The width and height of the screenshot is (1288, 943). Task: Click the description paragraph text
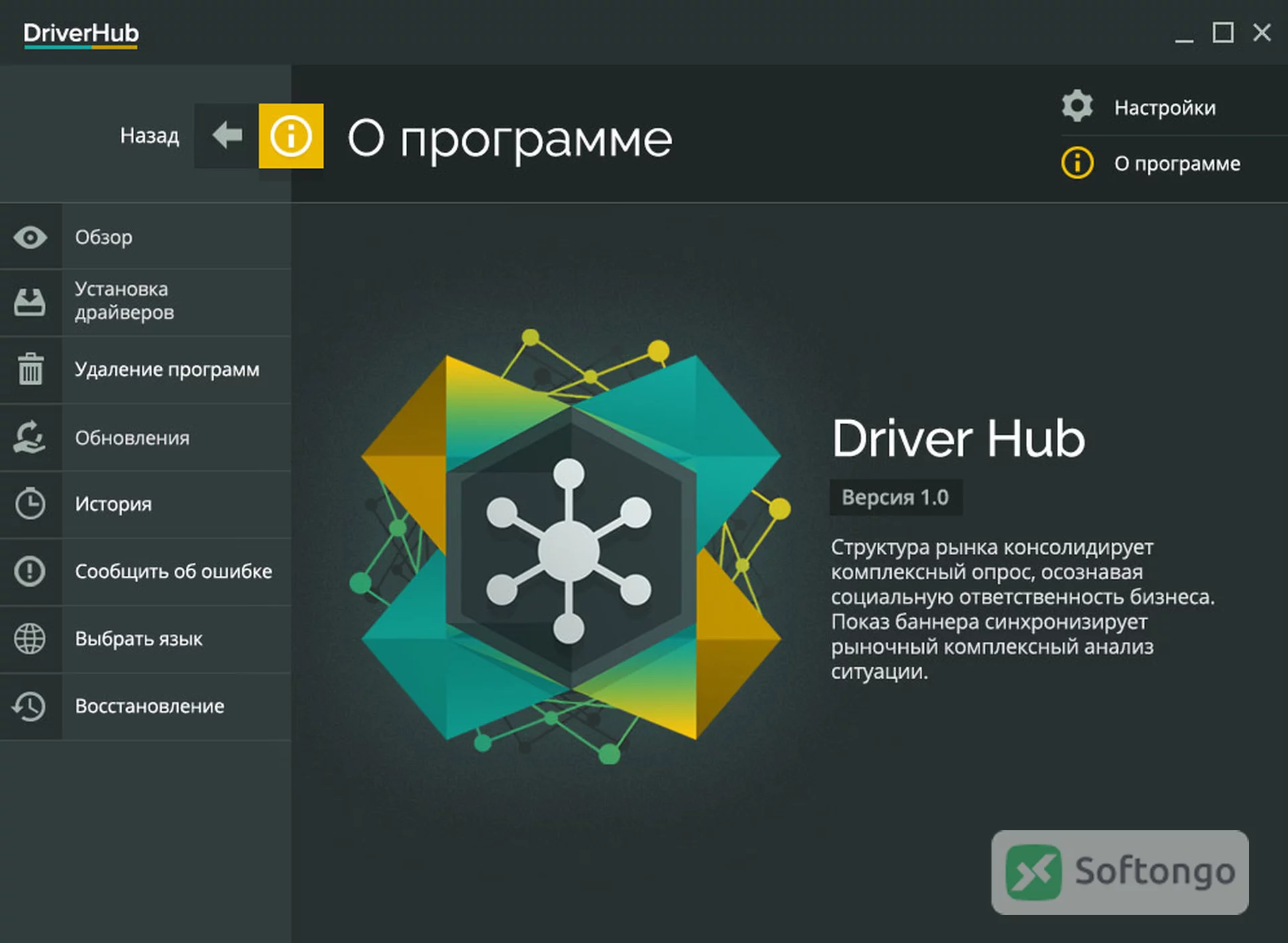point(1023,609)
